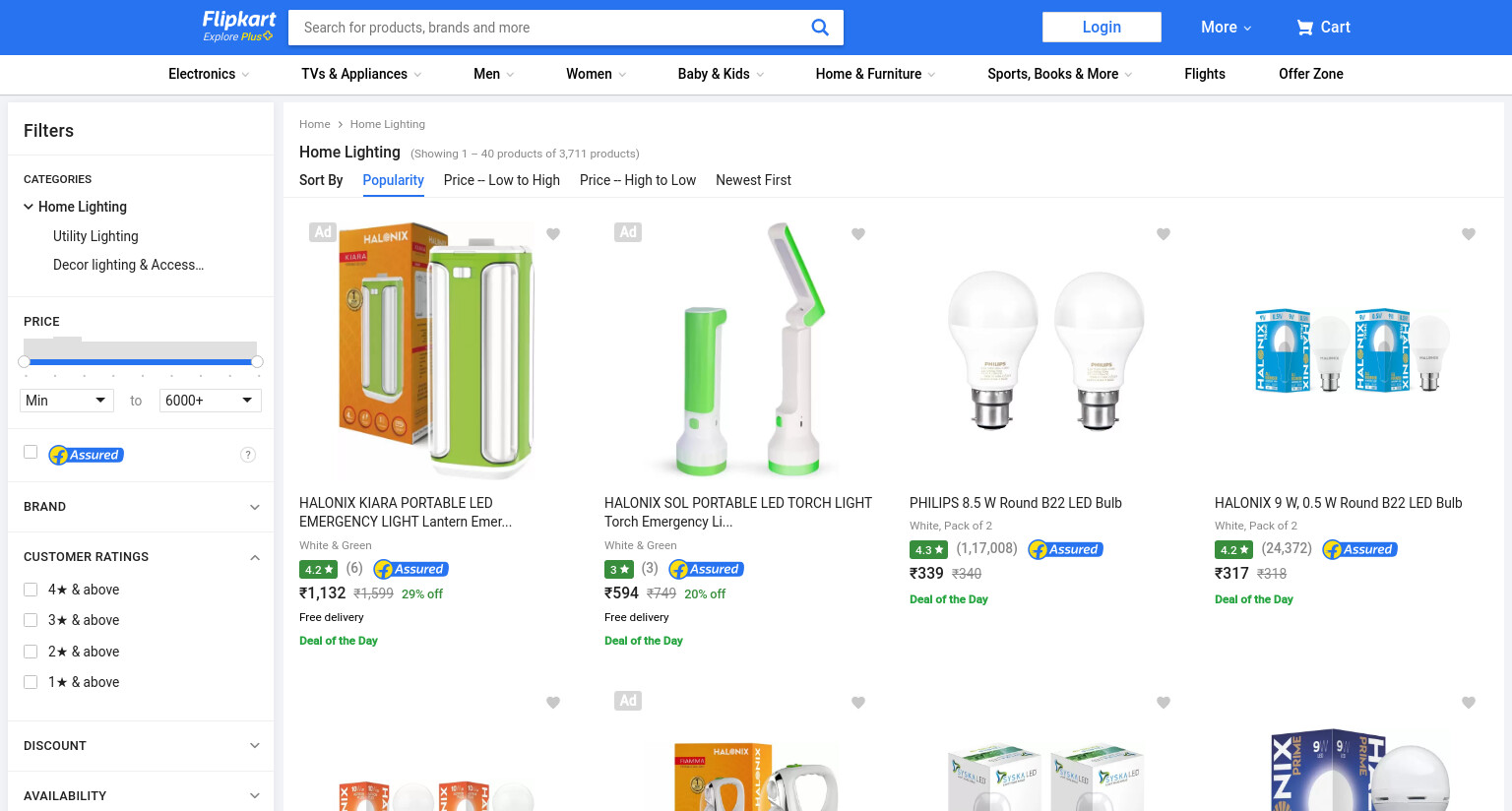Click the Philips LED bulb product image
Image resolution: width=1512 pixels, height=811 pixels.
click(1046, 350)
